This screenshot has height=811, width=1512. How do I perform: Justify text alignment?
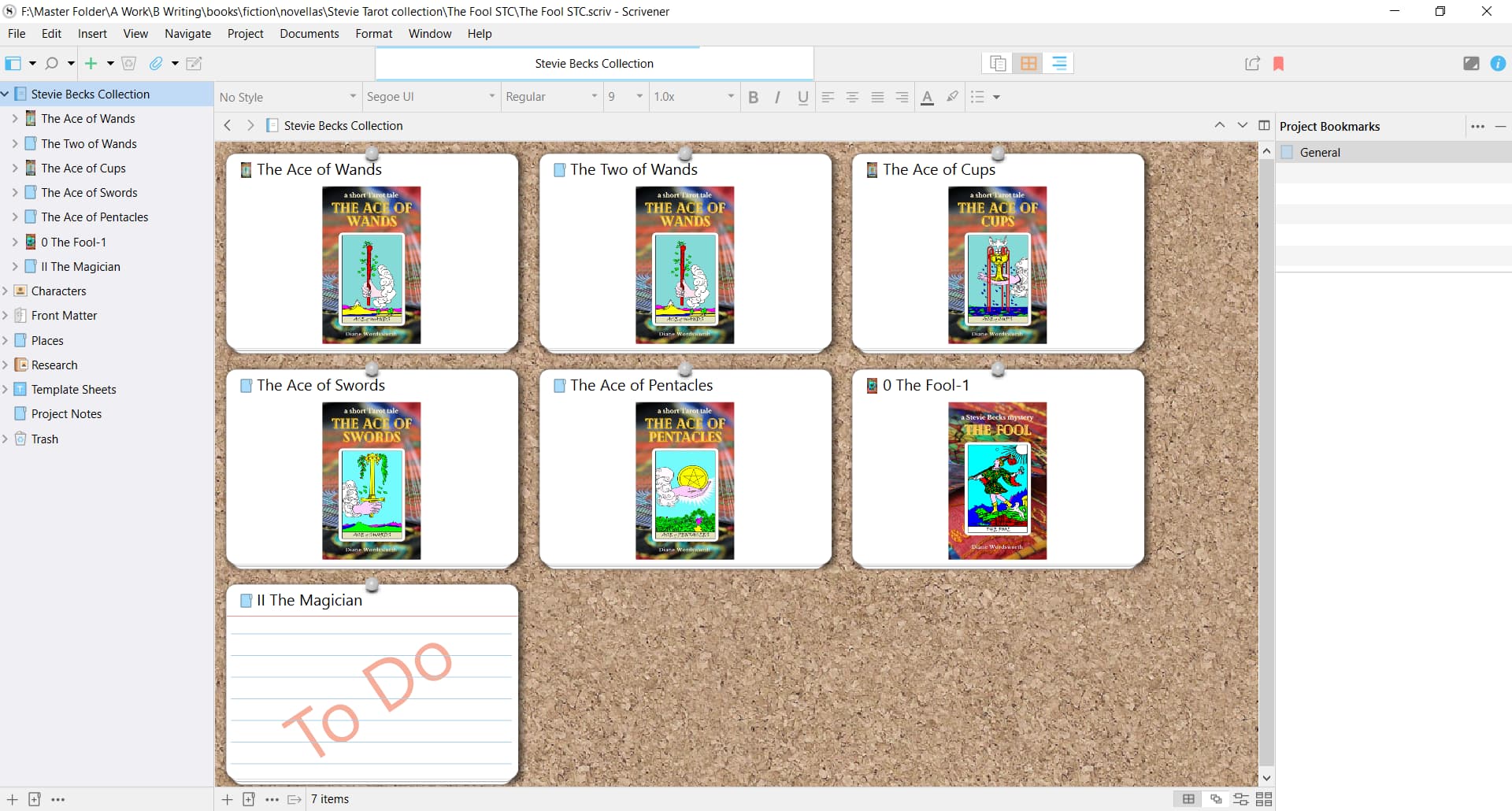click(877, 97)
